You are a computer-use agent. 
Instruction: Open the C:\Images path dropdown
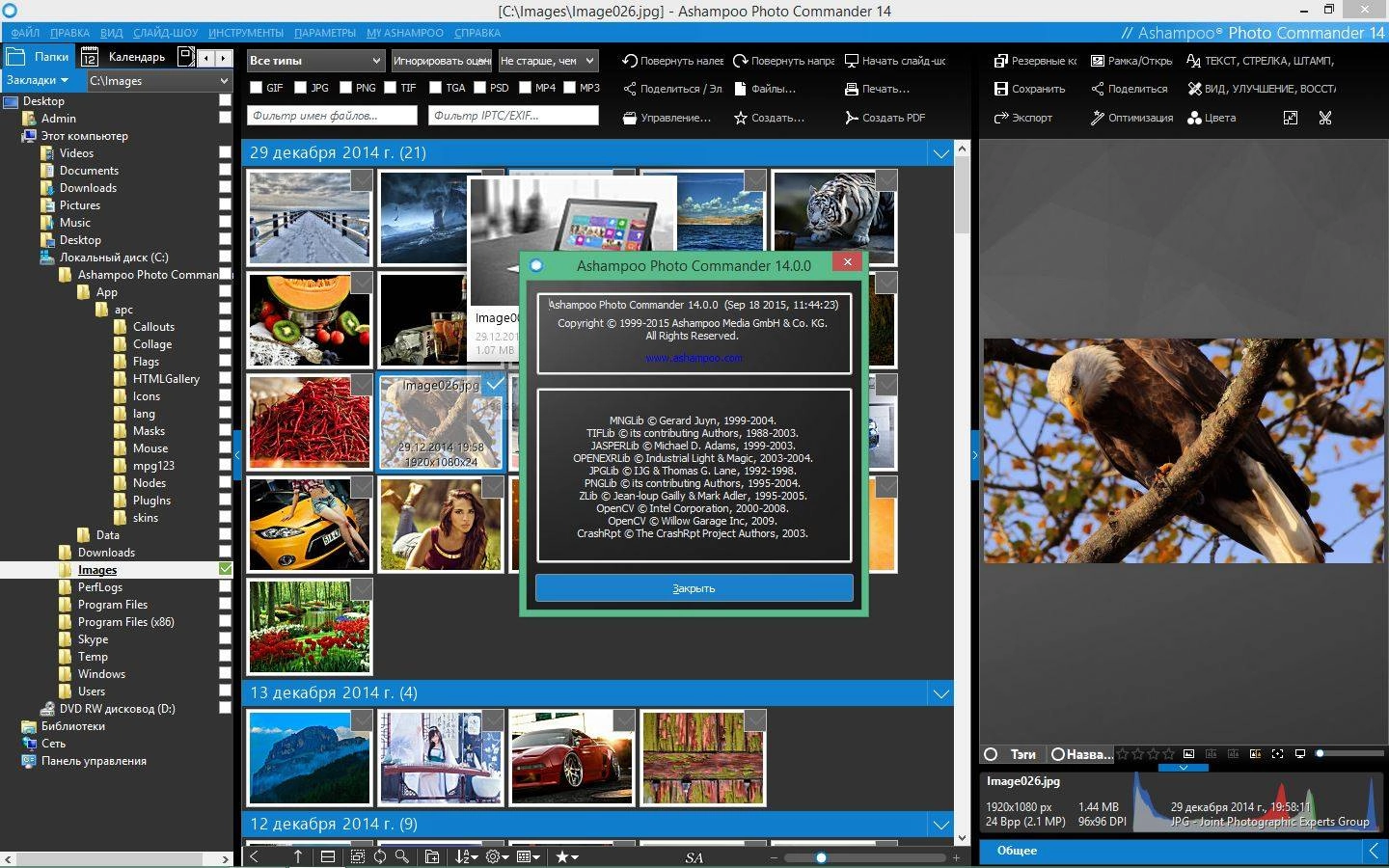pyautogui.click(x=159, y=81)
